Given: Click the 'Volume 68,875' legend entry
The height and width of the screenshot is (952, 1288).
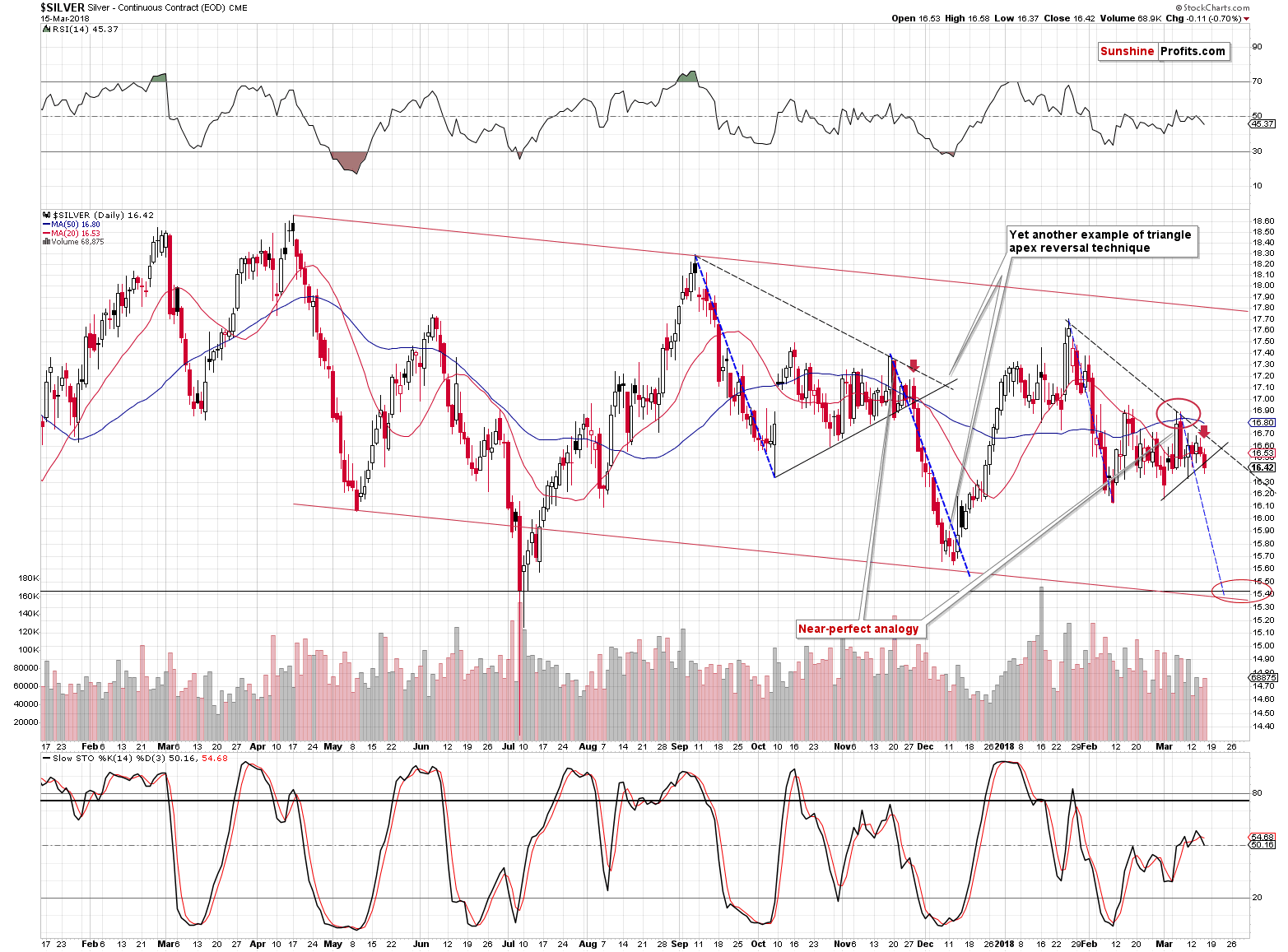Looking at the screenshot, I should click(72, 242).
